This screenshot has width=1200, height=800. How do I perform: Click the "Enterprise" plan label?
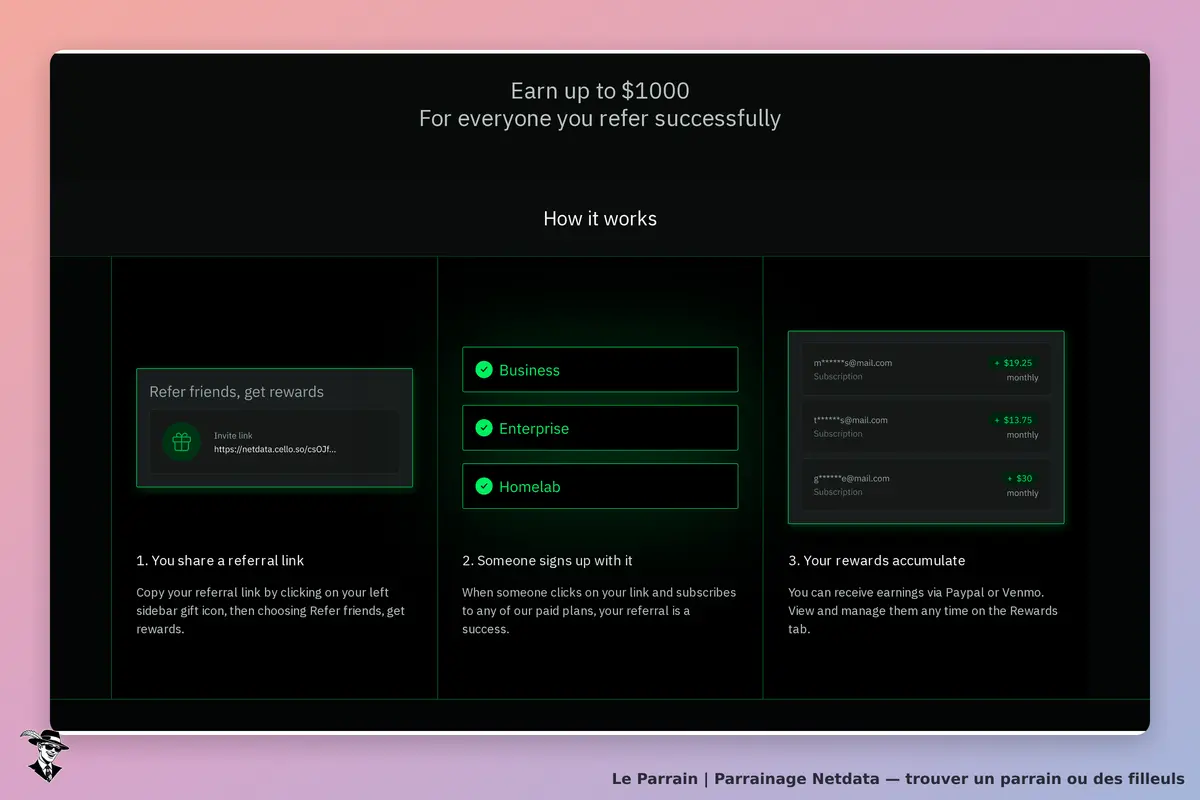pyautogui.click(x=534, y=428)
